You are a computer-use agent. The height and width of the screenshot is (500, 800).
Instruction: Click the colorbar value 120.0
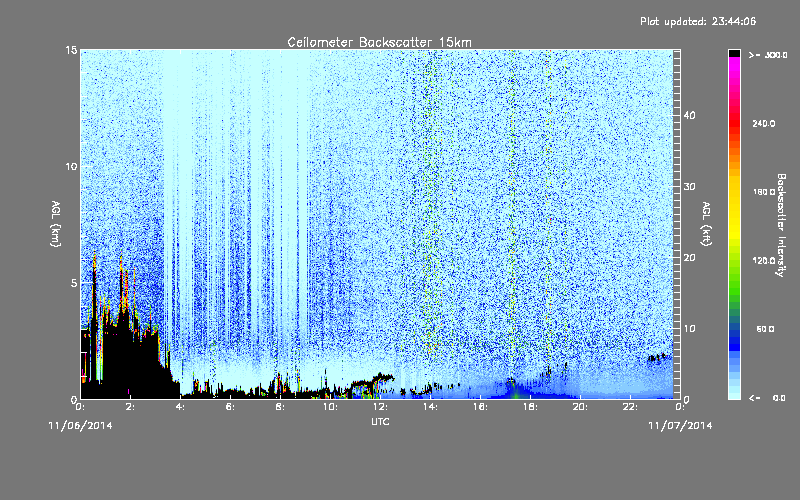point(764,261)
